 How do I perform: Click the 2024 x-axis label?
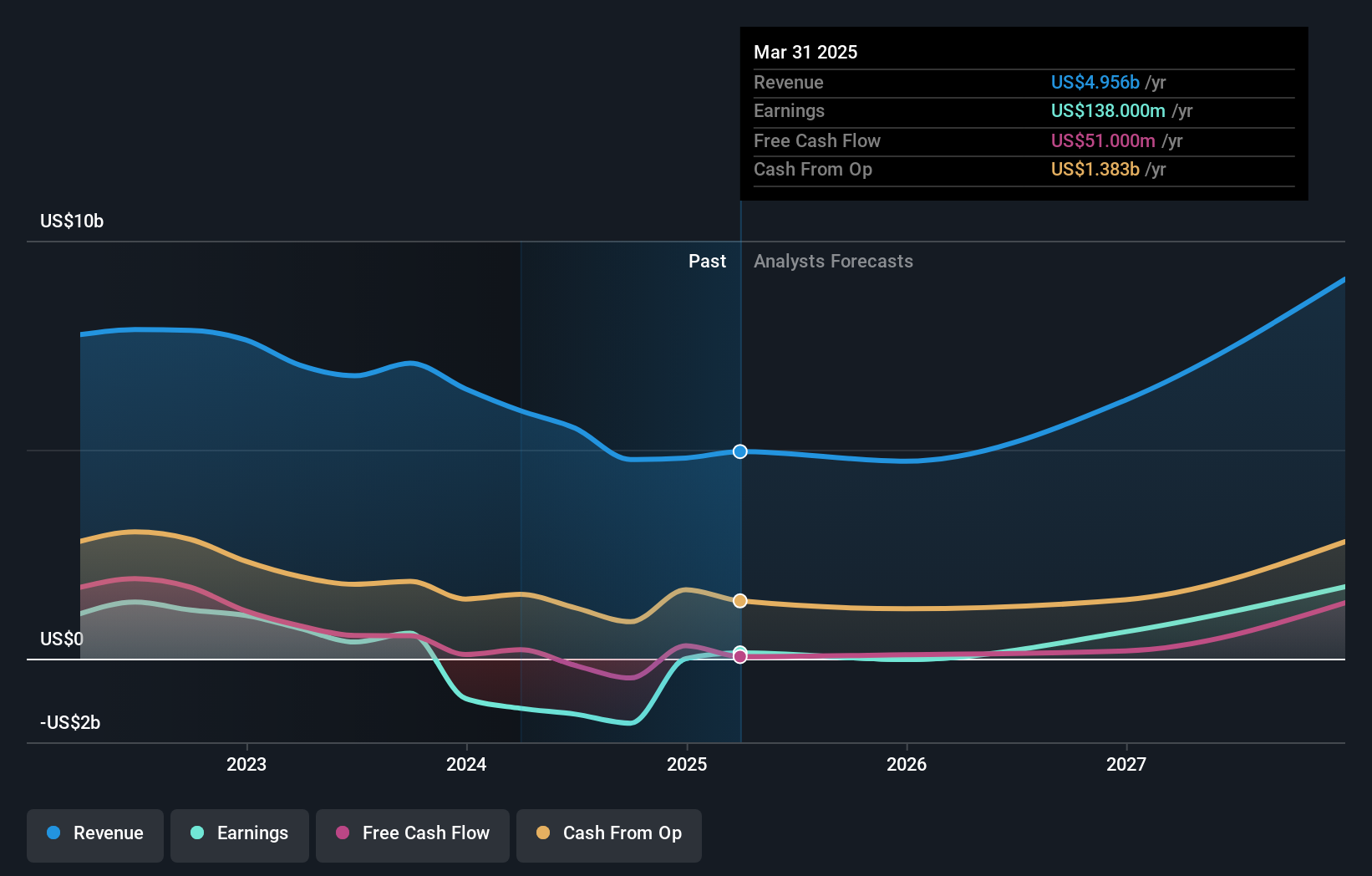point(466,764)
